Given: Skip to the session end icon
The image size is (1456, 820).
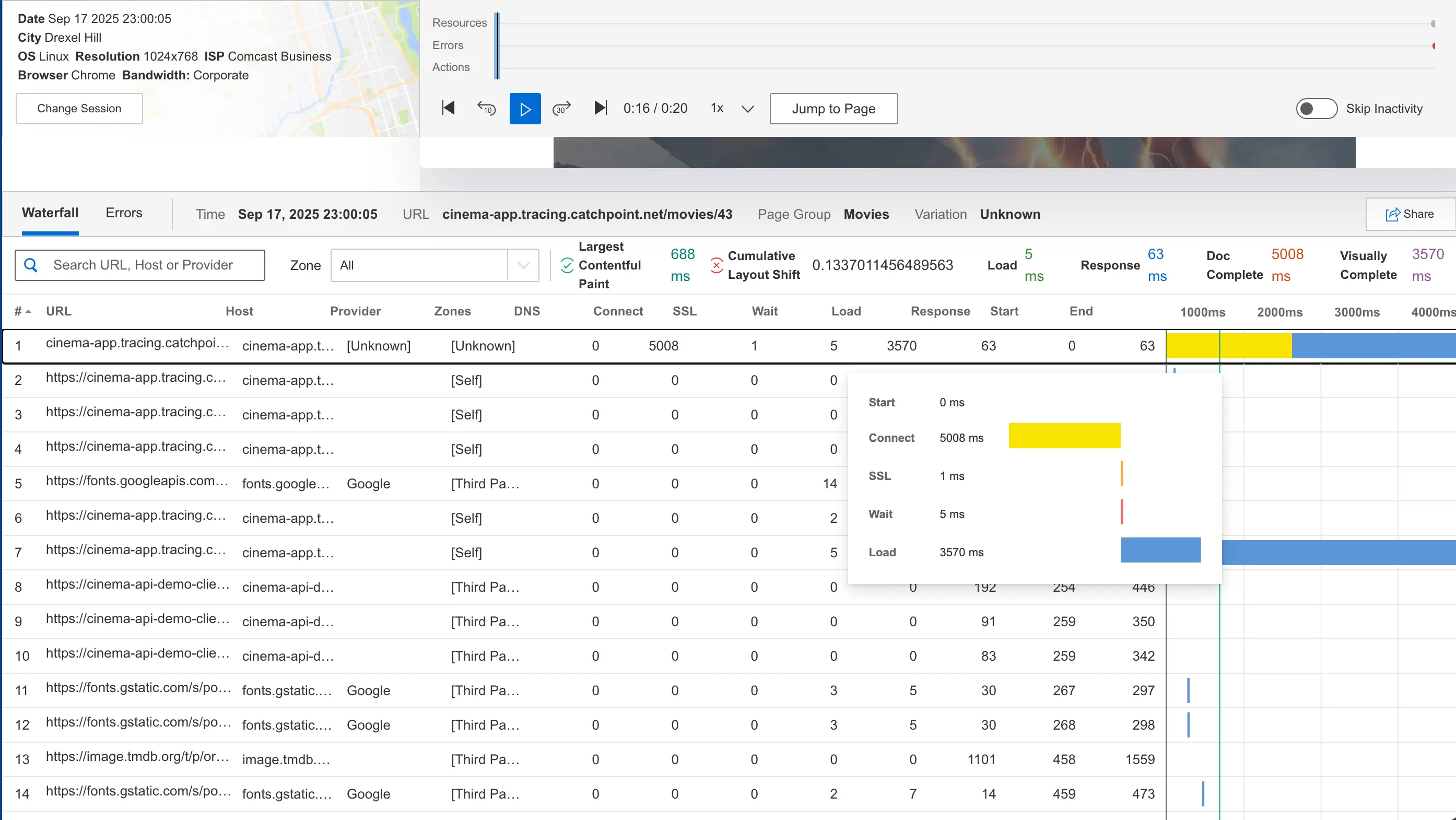Looking at the screenshot, I should click(x=600, y=108).
